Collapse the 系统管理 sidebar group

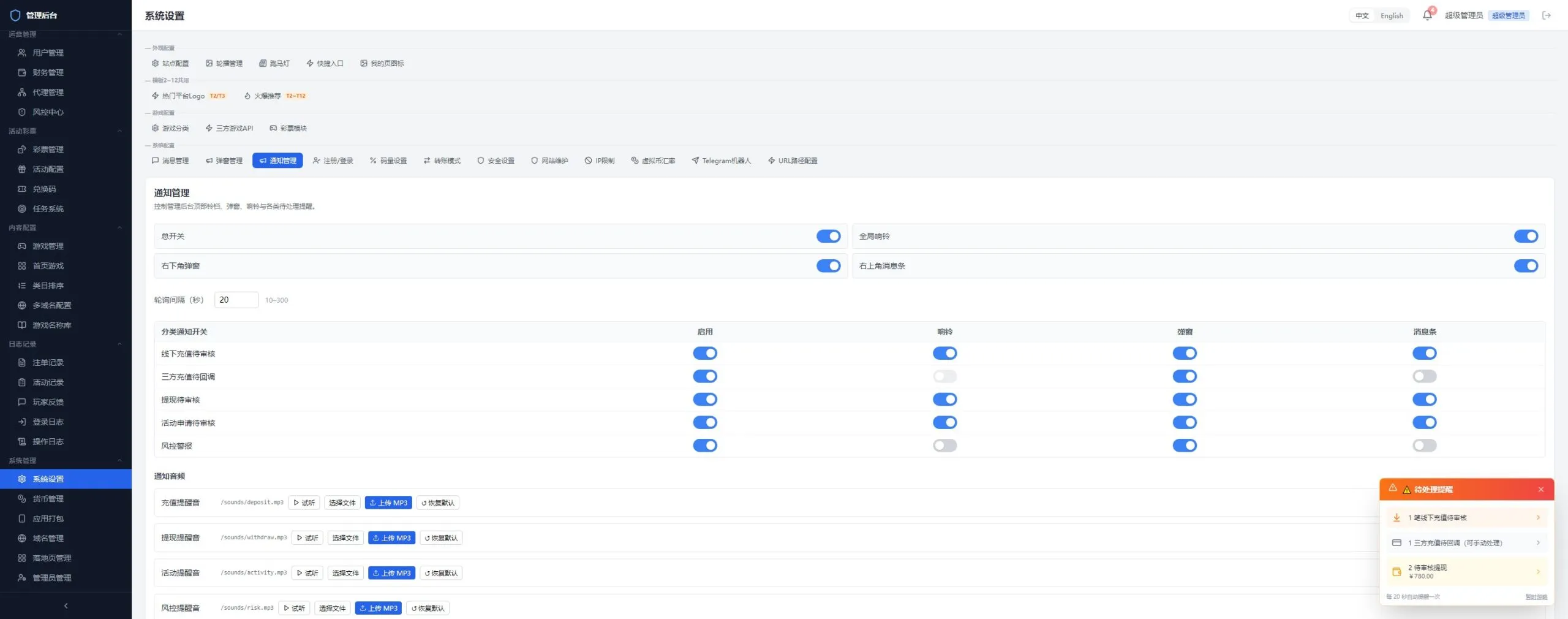pyautogui.click(x=66, y=461)
